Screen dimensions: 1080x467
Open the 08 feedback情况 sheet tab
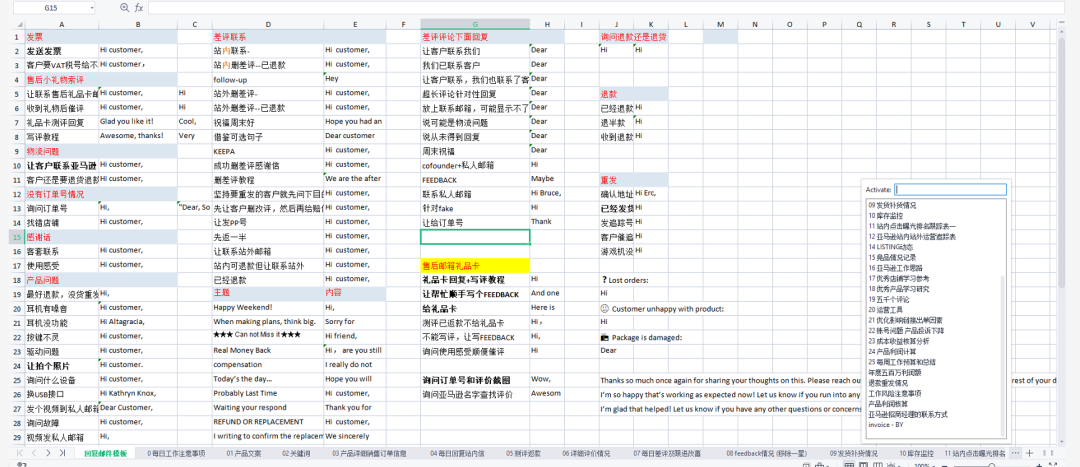pyautogui.click(x=766, y=453)
